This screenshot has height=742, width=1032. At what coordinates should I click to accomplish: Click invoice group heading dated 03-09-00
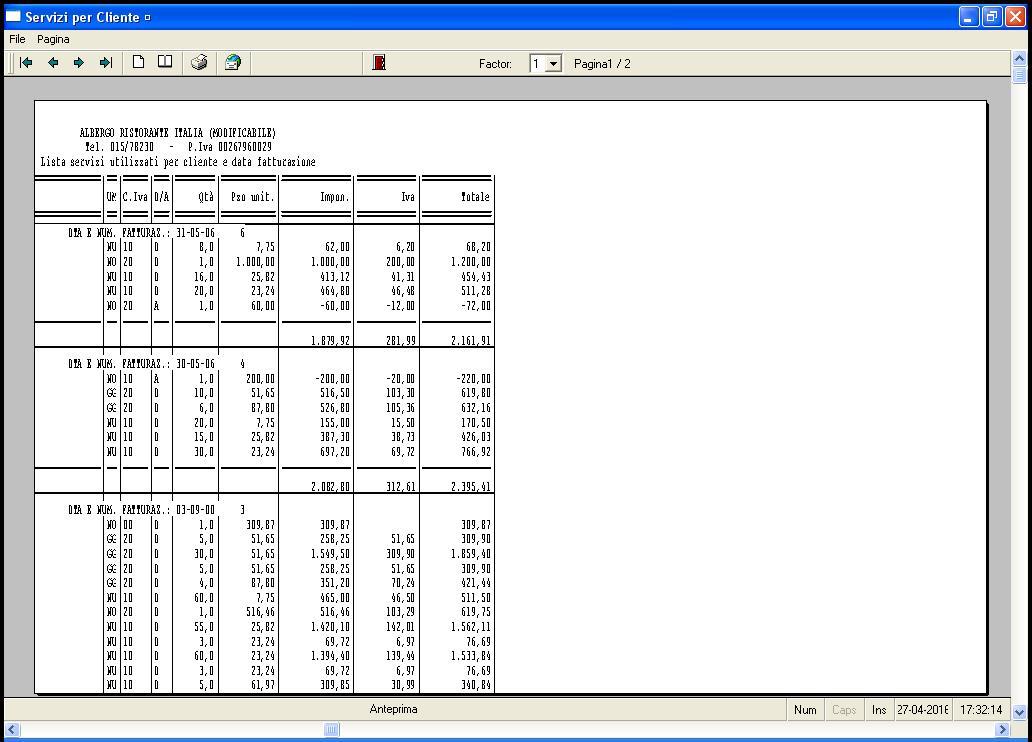click(x=157, y=510)
